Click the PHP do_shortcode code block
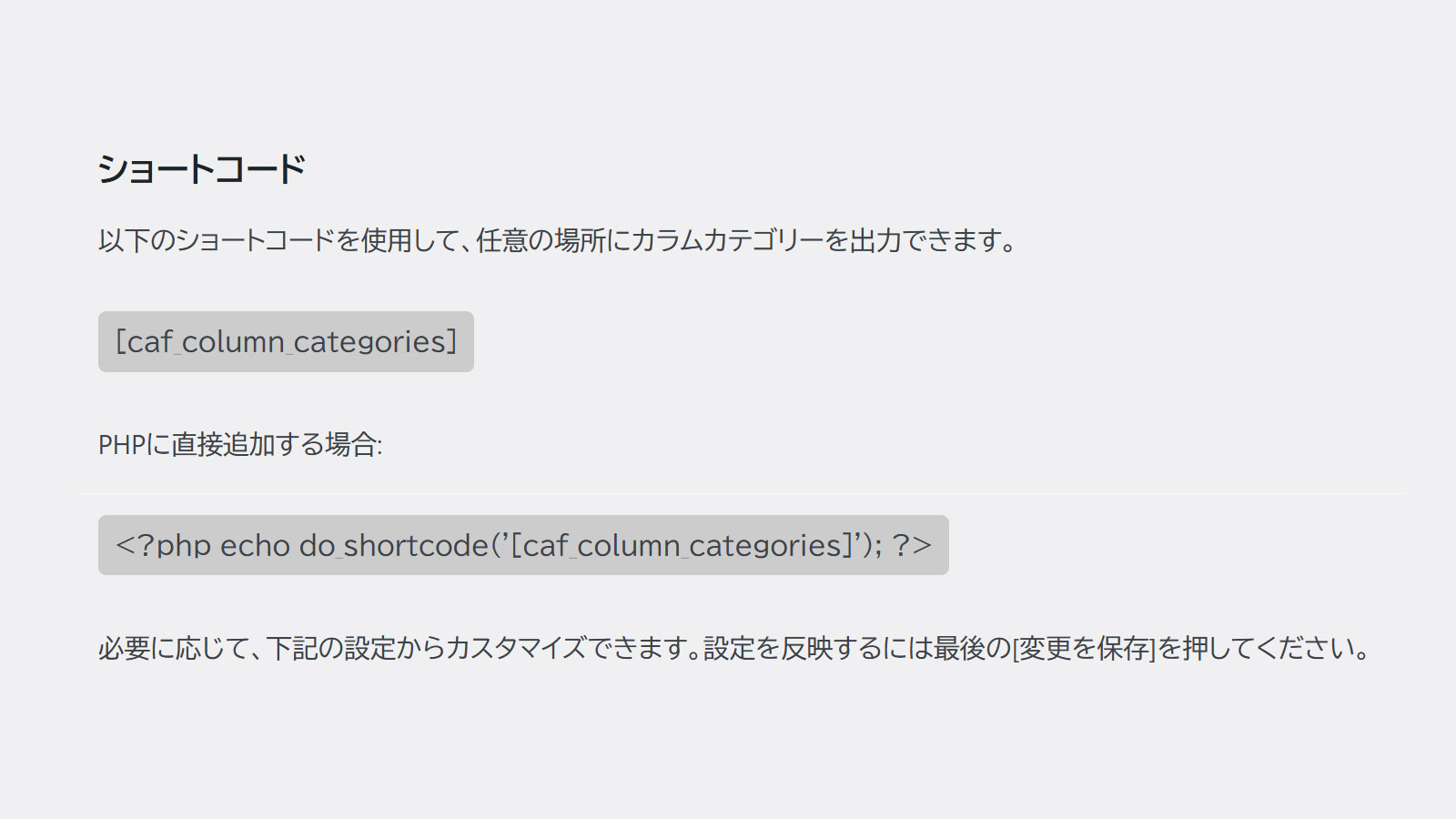1456x819 pixels. tap(523, 545)
